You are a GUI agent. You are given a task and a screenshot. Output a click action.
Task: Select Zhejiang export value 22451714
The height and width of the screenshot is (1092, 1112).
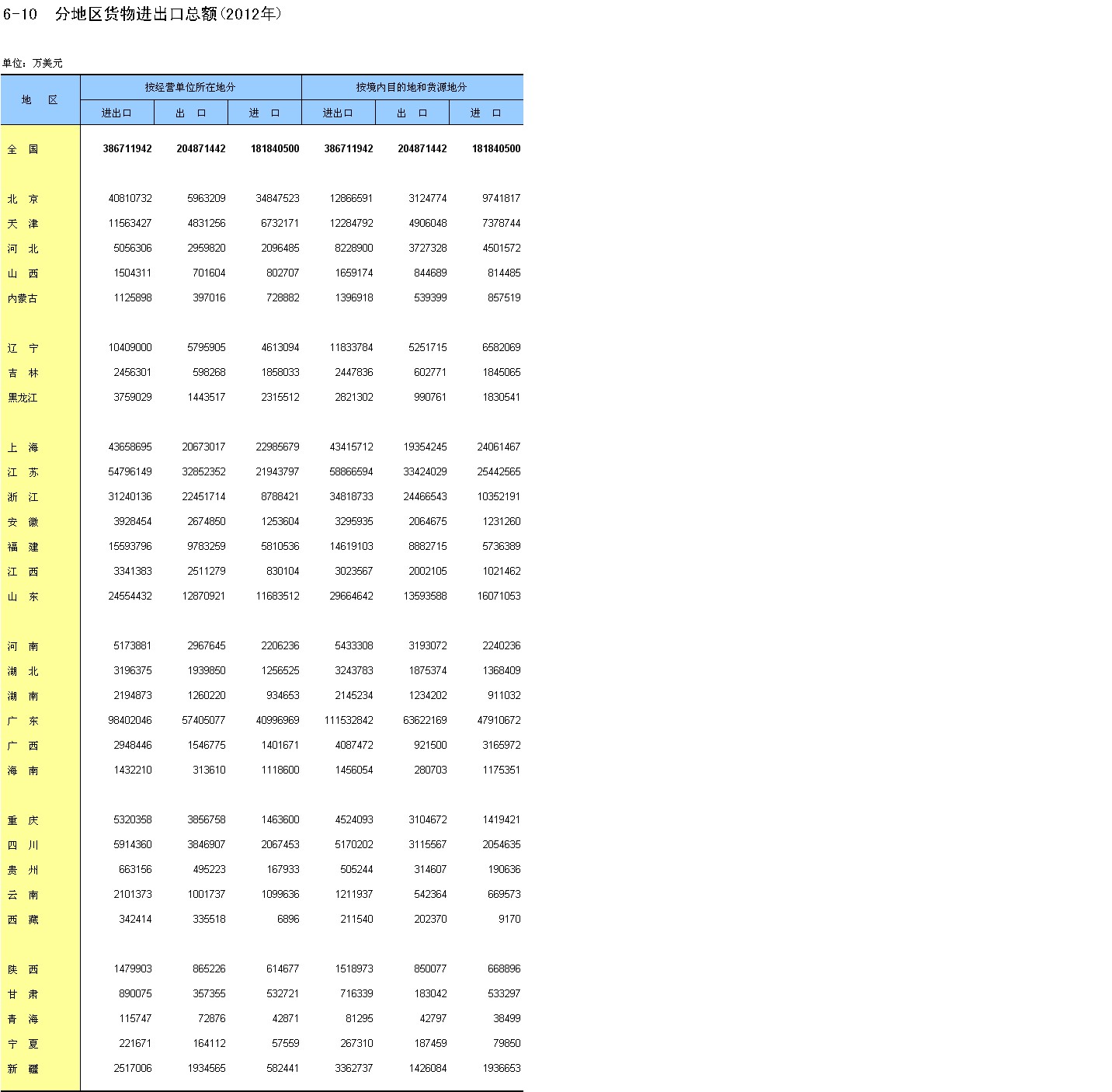(x=204, y=496)
